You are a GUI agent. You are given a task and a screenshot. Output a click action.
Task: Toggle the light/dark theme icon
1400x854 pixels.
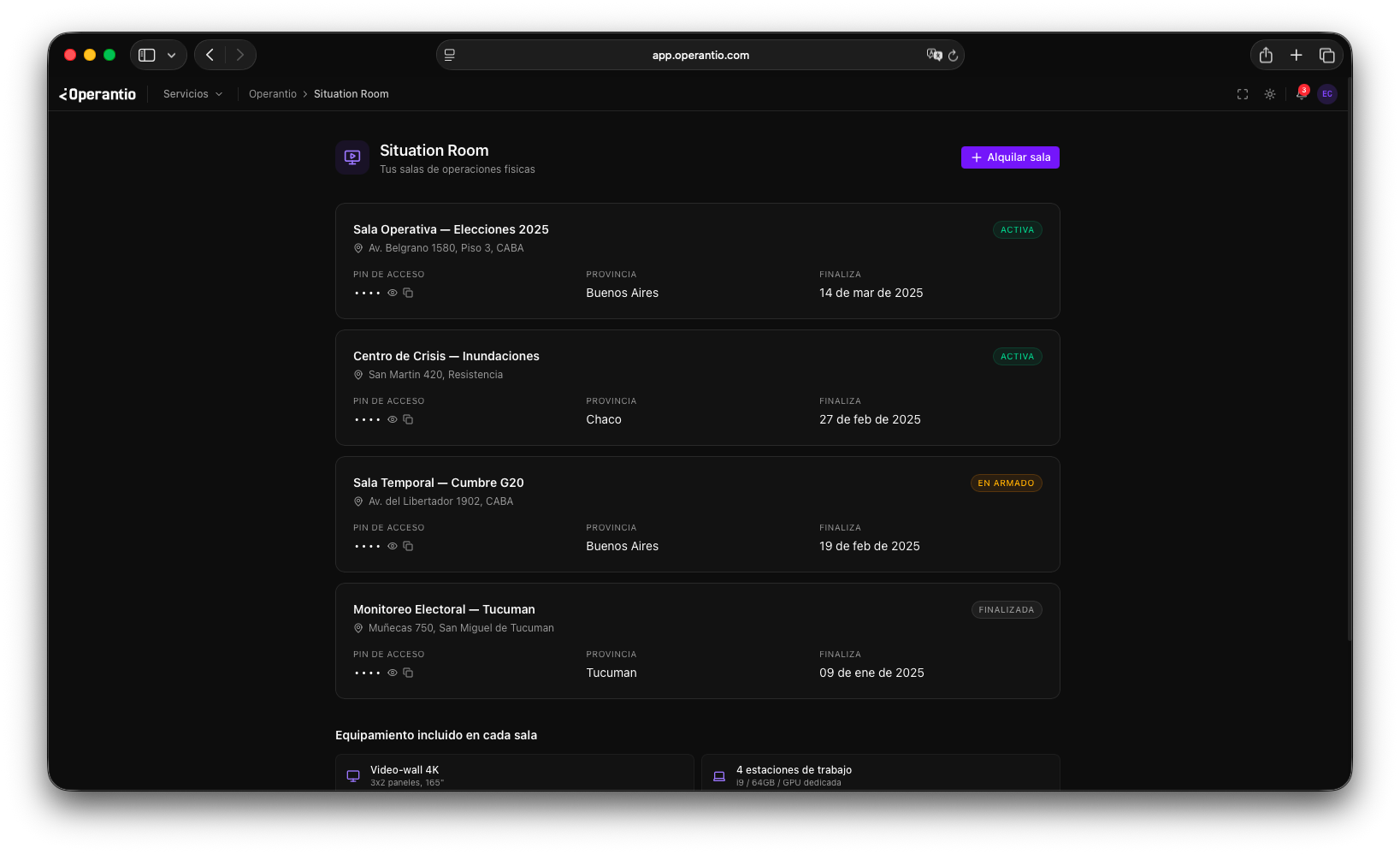click(x=1269, y=94)
